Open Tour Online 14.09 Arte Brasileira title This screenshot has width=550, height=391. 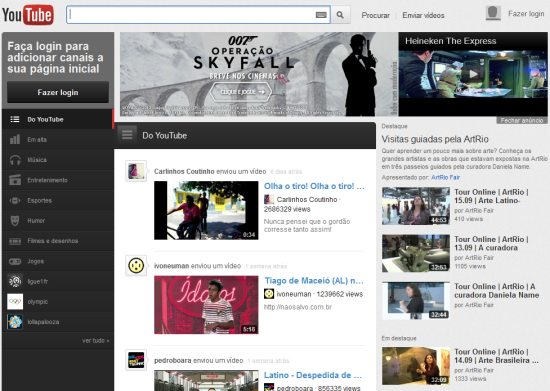(496, 356)
